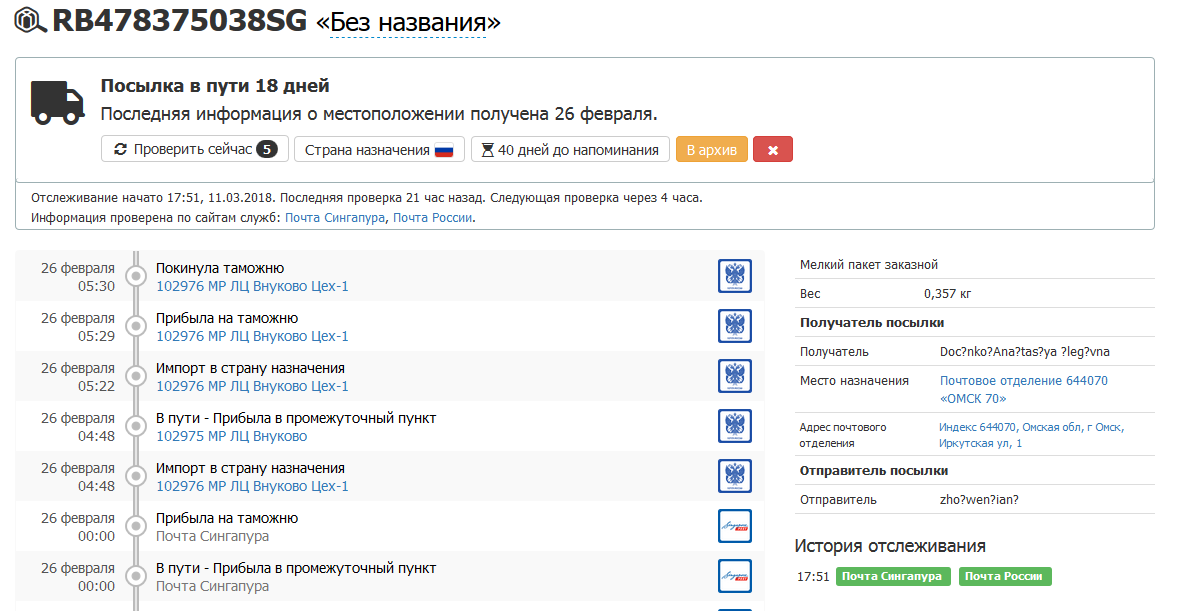Open '40 дней до напоминания' reminder setting
This screenshot has width=1188, height=611.
pyautogui.click(x=570, y=150)
